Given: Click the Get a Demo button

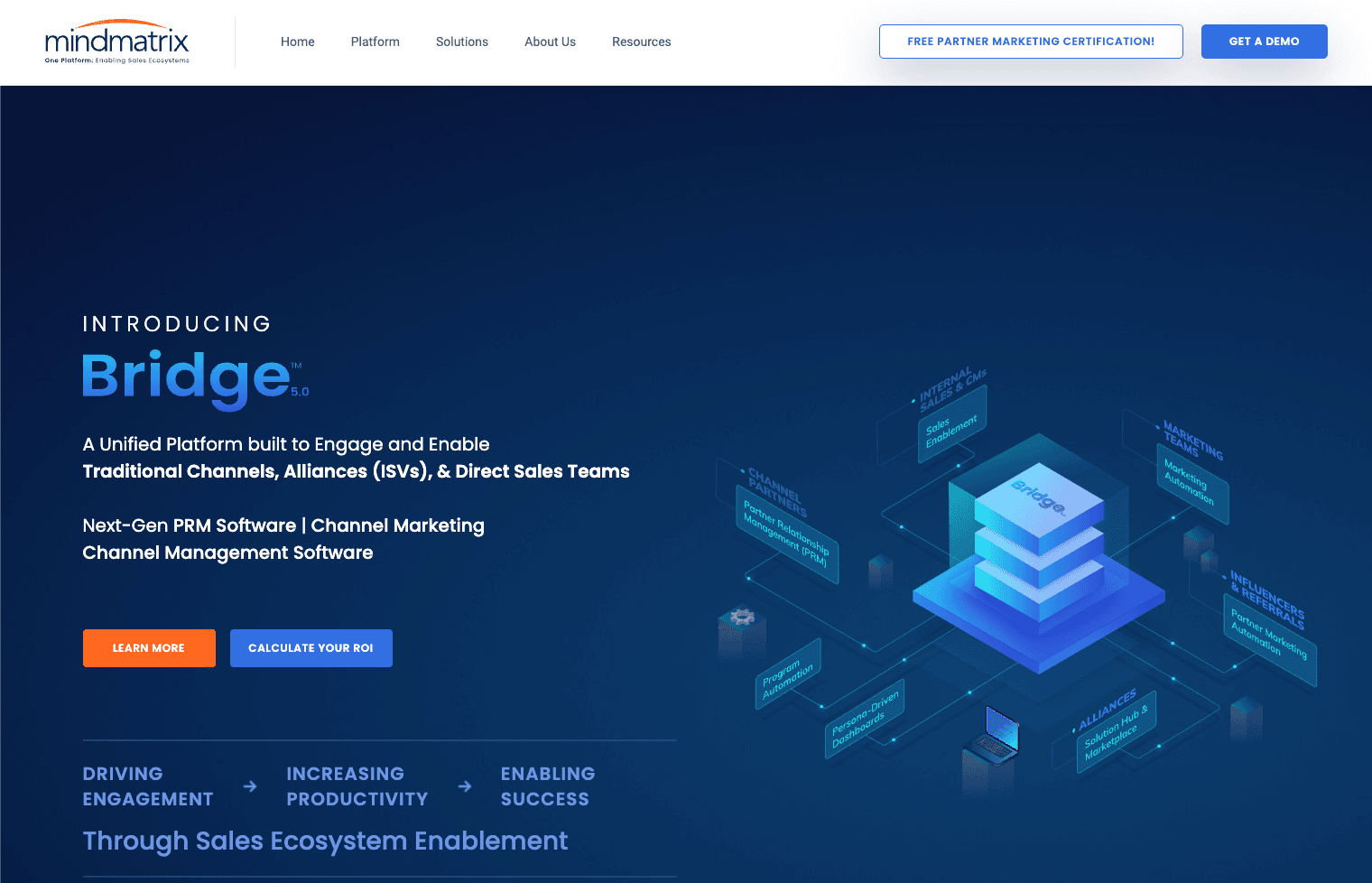Looking at the screenshot, I should click(1264, 42).
